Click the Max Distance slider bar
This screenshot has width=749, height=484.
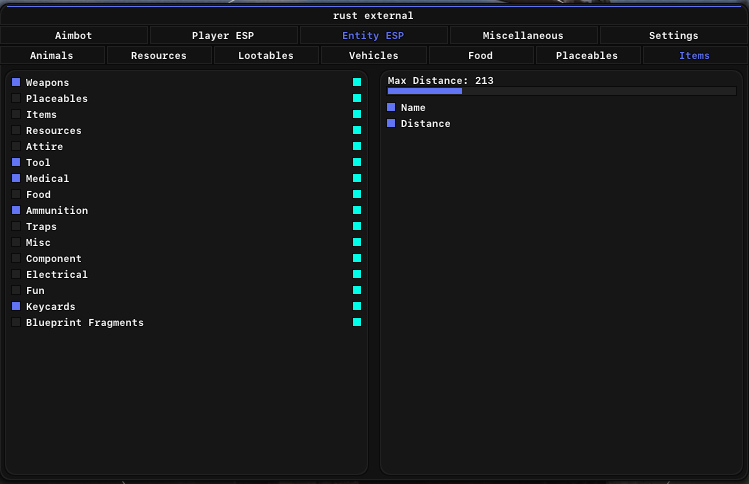[562, 91]
